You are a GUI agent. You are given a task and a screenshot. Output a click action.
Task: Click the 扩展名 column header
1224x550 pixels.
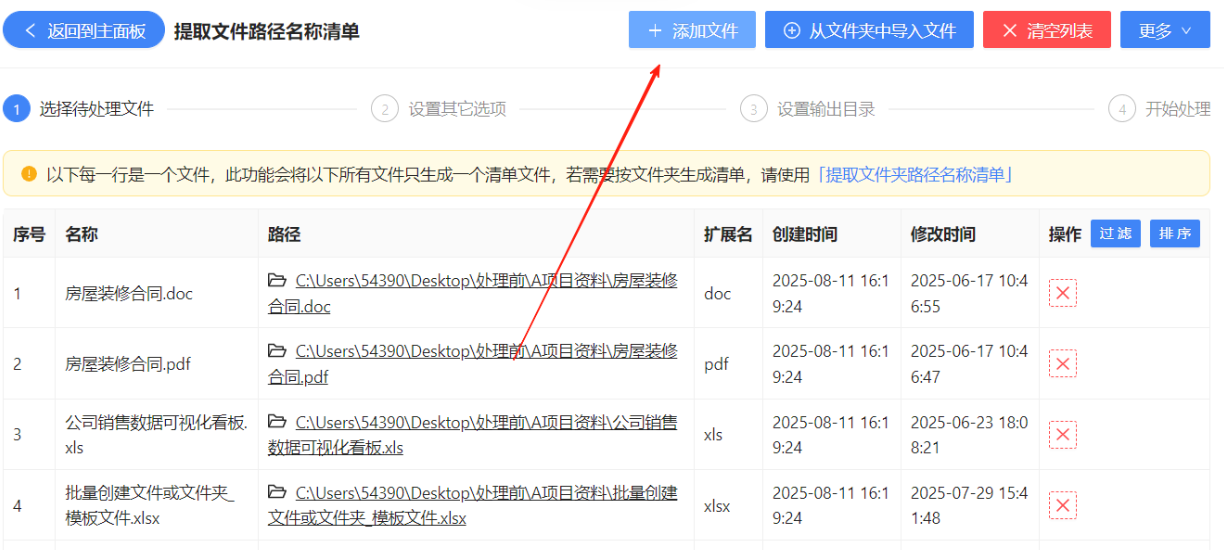click(x=728, y=234)
